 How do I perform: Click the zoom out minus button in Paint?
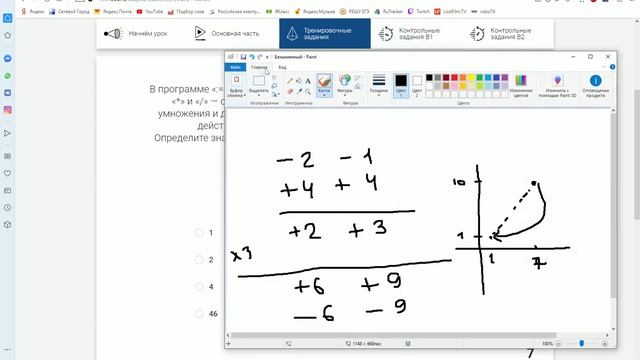point(558,344)
